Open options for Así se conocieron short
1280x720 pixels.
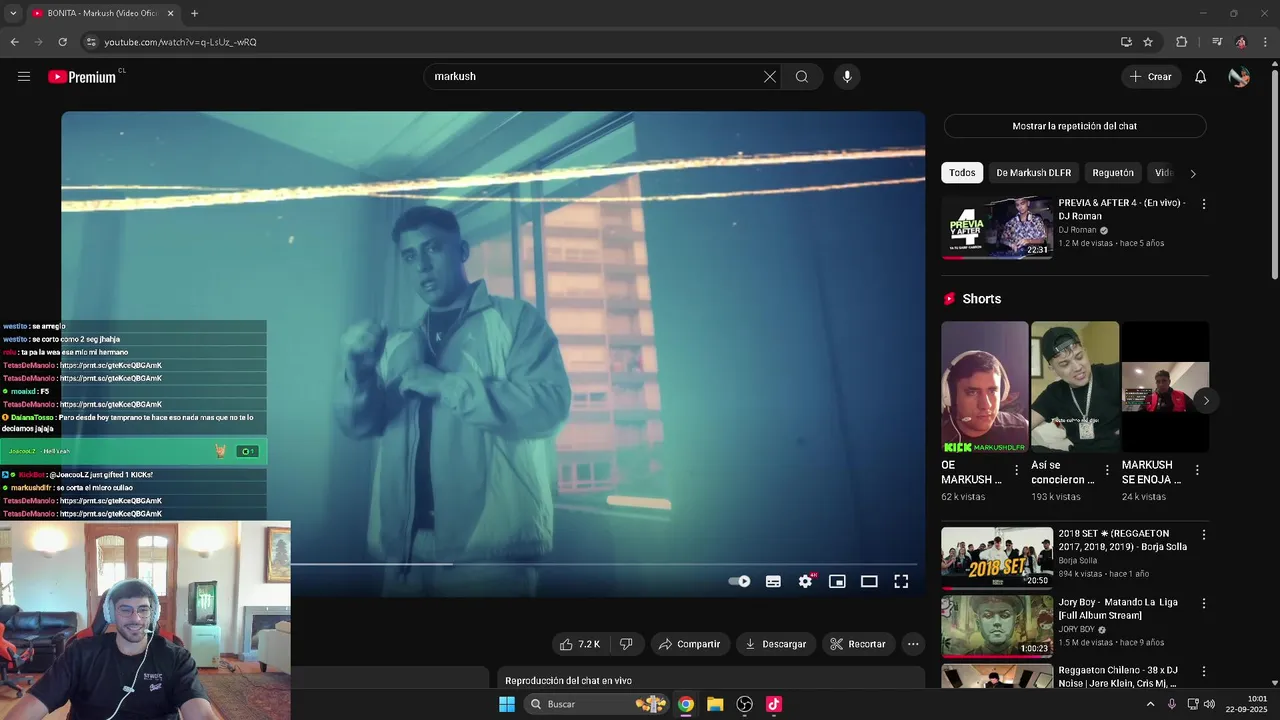click(x=1107, y=470)
